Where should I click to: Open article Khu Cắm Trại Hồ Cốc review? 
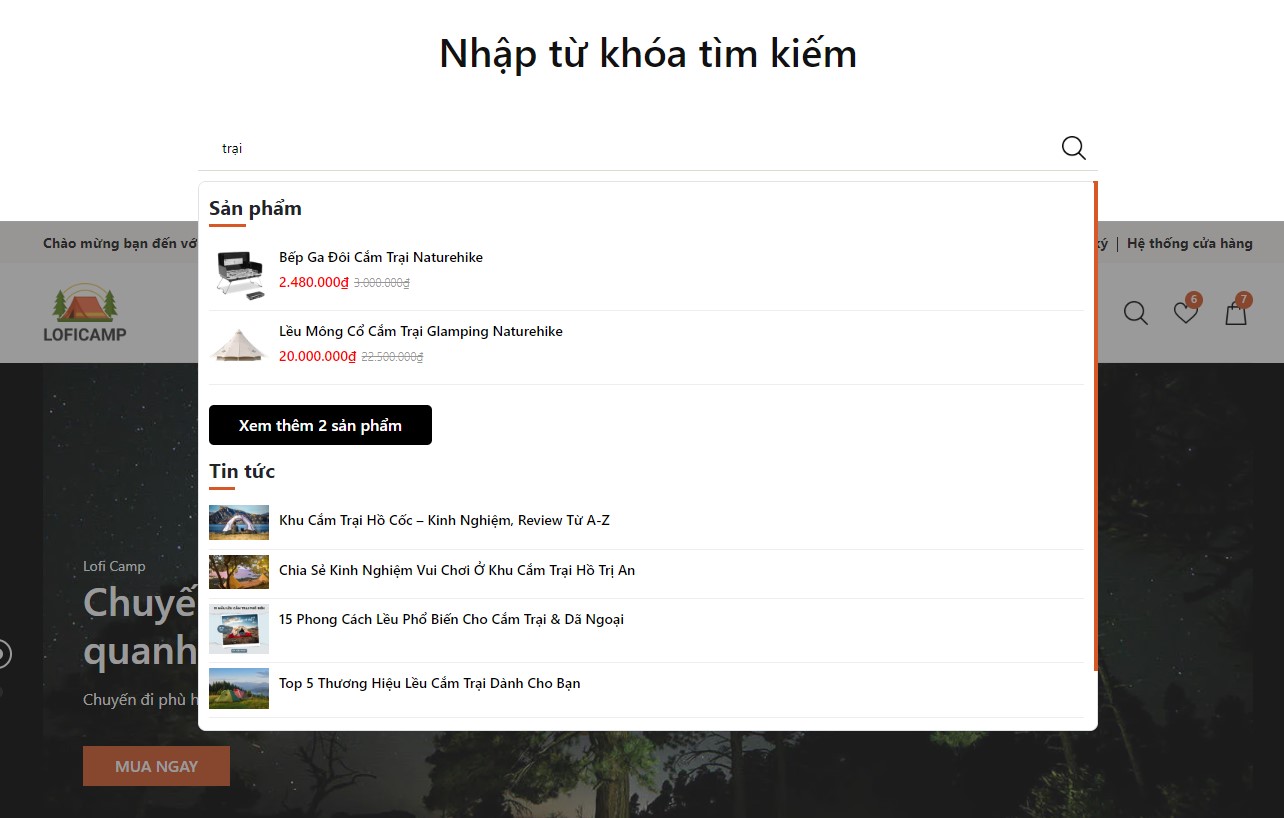(444, 520)
